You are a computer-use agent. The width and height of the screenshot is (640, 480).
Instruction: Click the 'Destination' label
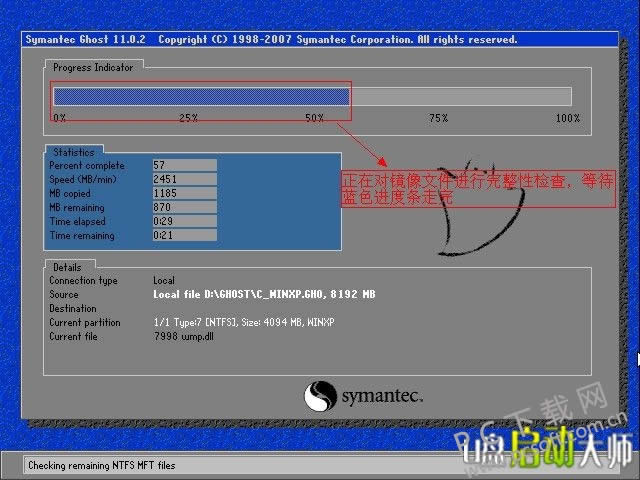coord(73,308)
